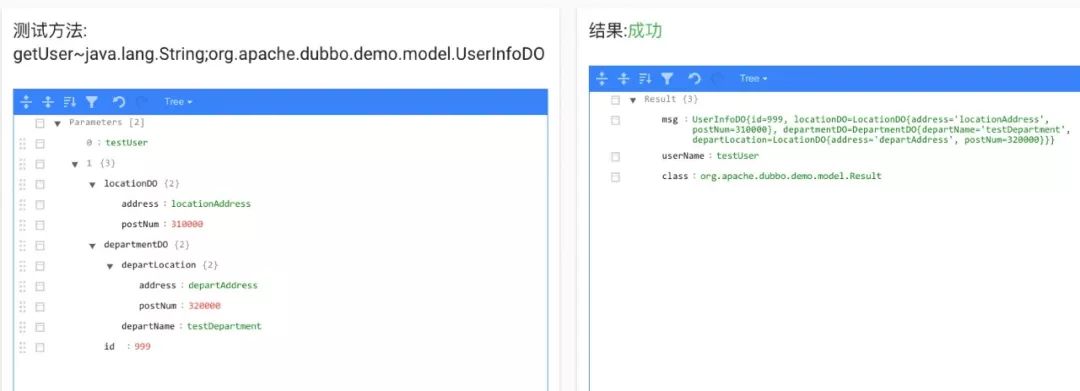Viewport: 1080px width, 391px height.
Task: Click the class field name in Result
Action: point(675,176)
